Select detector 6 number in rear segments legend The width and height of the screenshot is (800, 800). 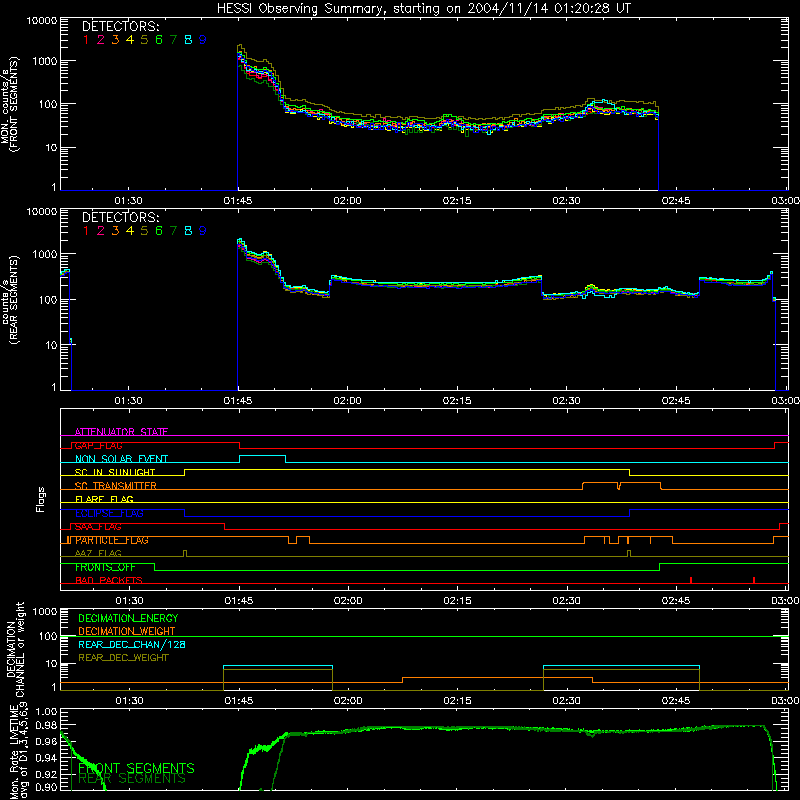coord(159,231)
